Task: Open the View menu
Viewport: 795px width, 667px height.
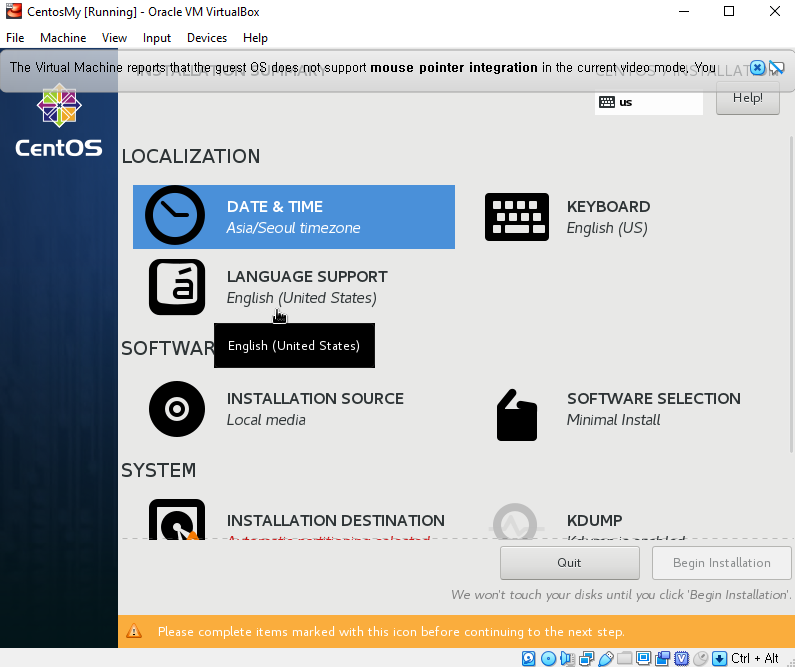Action: click(x=114, y=38)
